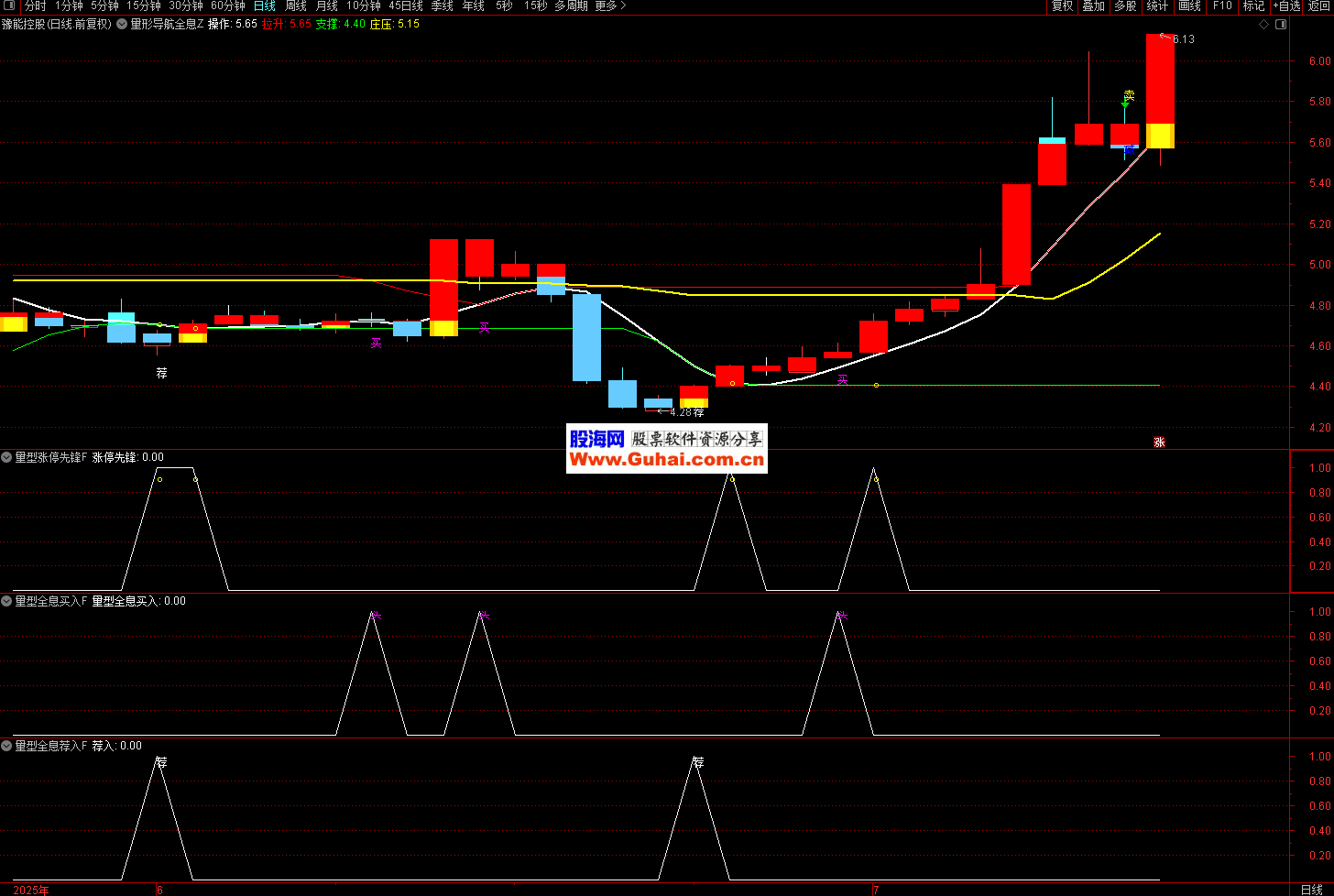
Task: Click the red 拉升: 5.65 value
Action: (287, 25)
